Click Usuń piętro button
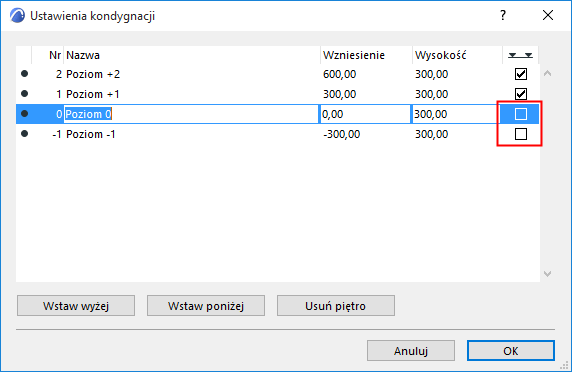The height and width of the screenshot is (372, 572). click(336, 306)
